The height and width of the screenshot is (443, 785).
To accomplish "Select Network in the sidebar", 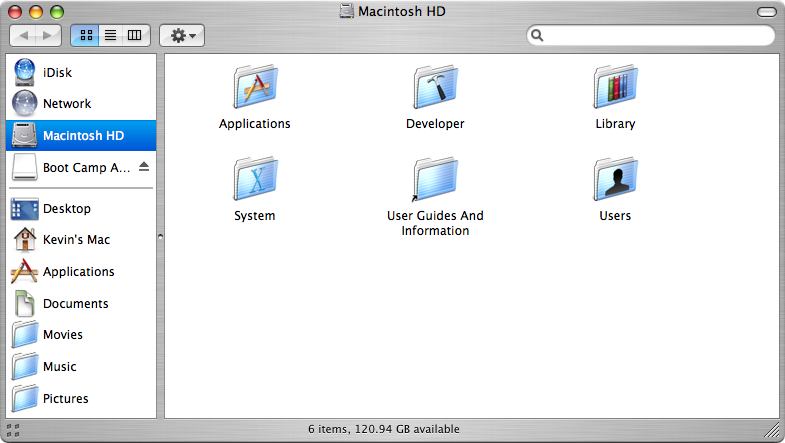I will pos(81,104).
